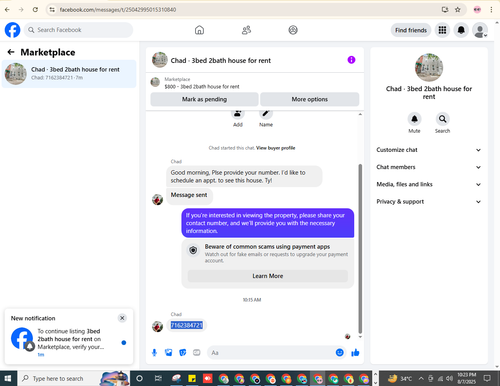The height and width of the screenshot is (386, 500).
Task: Click chat scrollbar down arrow
Action: coord(360,337)
